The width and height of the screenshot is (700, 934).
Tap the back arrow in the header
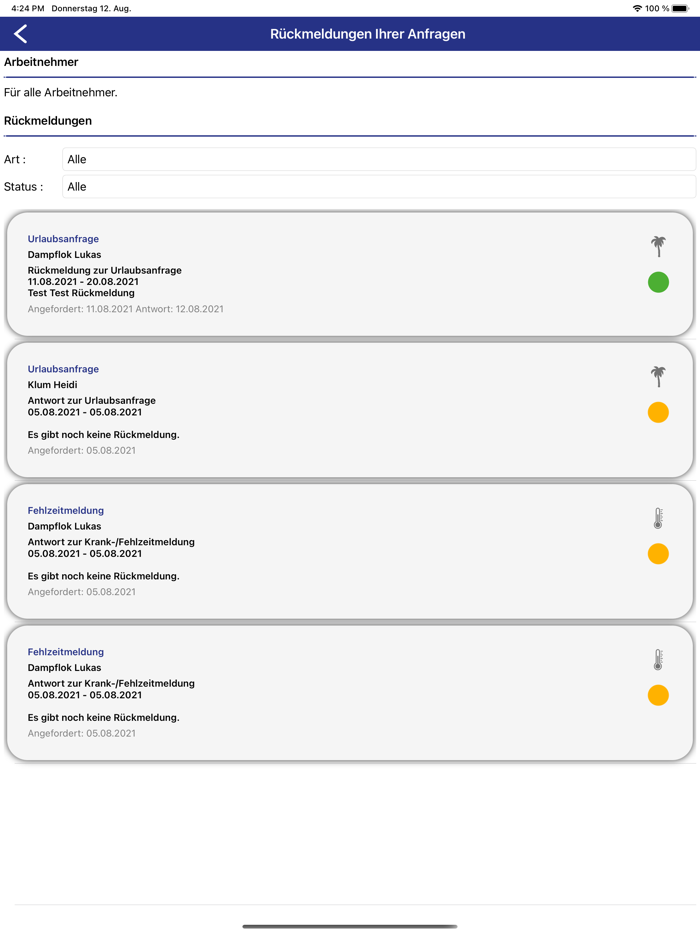(x=20, y=34)
